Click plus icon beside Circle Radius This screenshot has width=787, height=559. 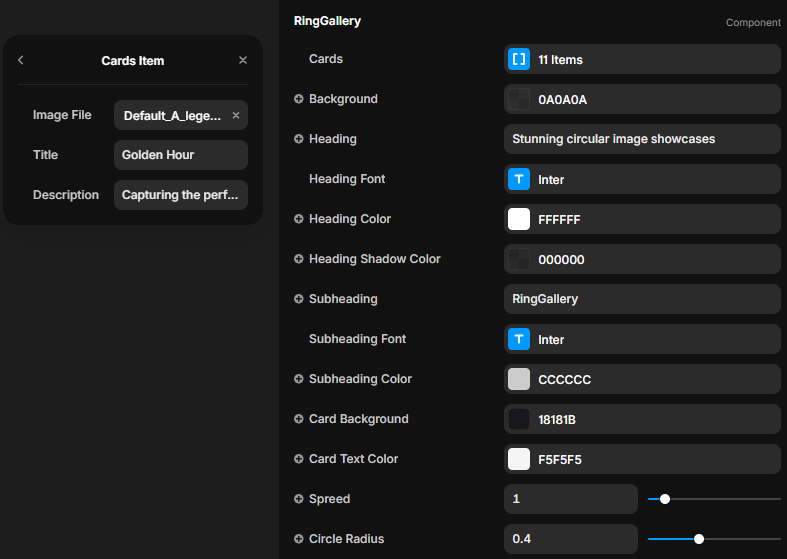[299, 539]
